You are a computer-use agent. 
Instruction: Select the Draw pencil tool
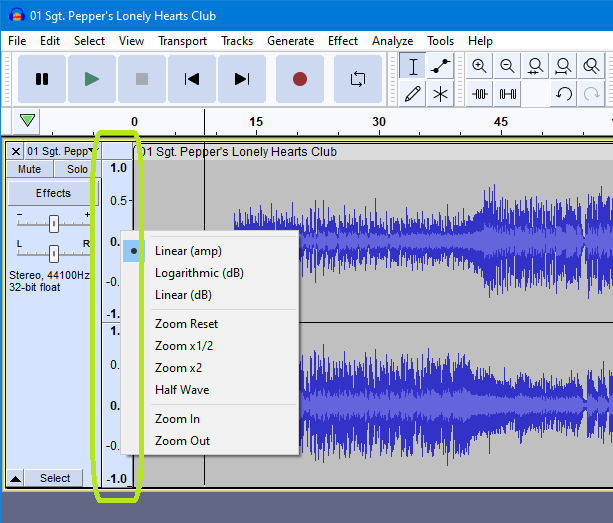[412, 94]
